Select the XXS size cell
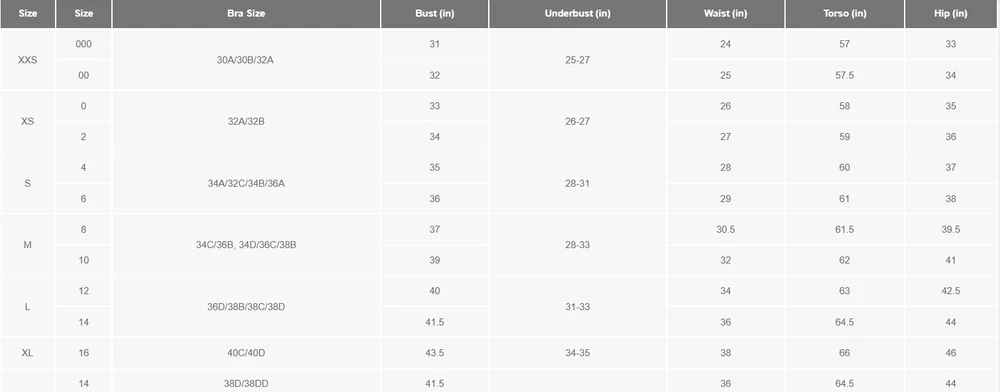 (x=27, y=59)
